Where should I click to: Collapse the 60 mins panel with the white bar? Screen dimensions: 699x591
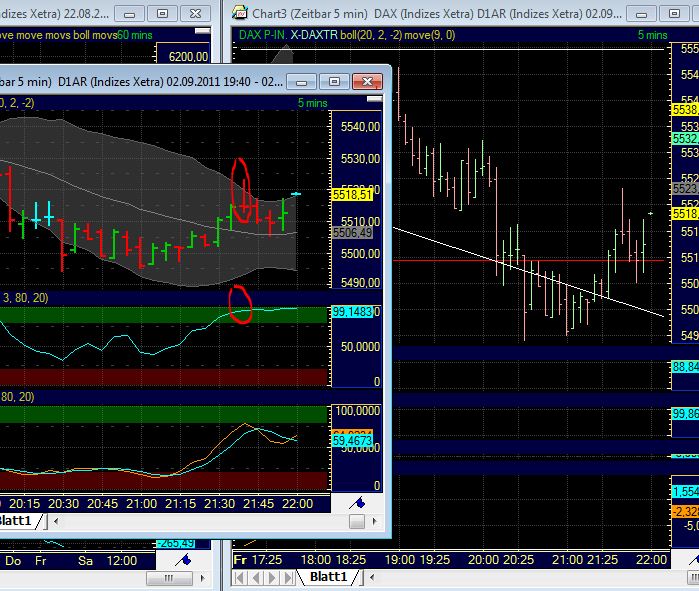pyautogui.click(x=203, y=31)
